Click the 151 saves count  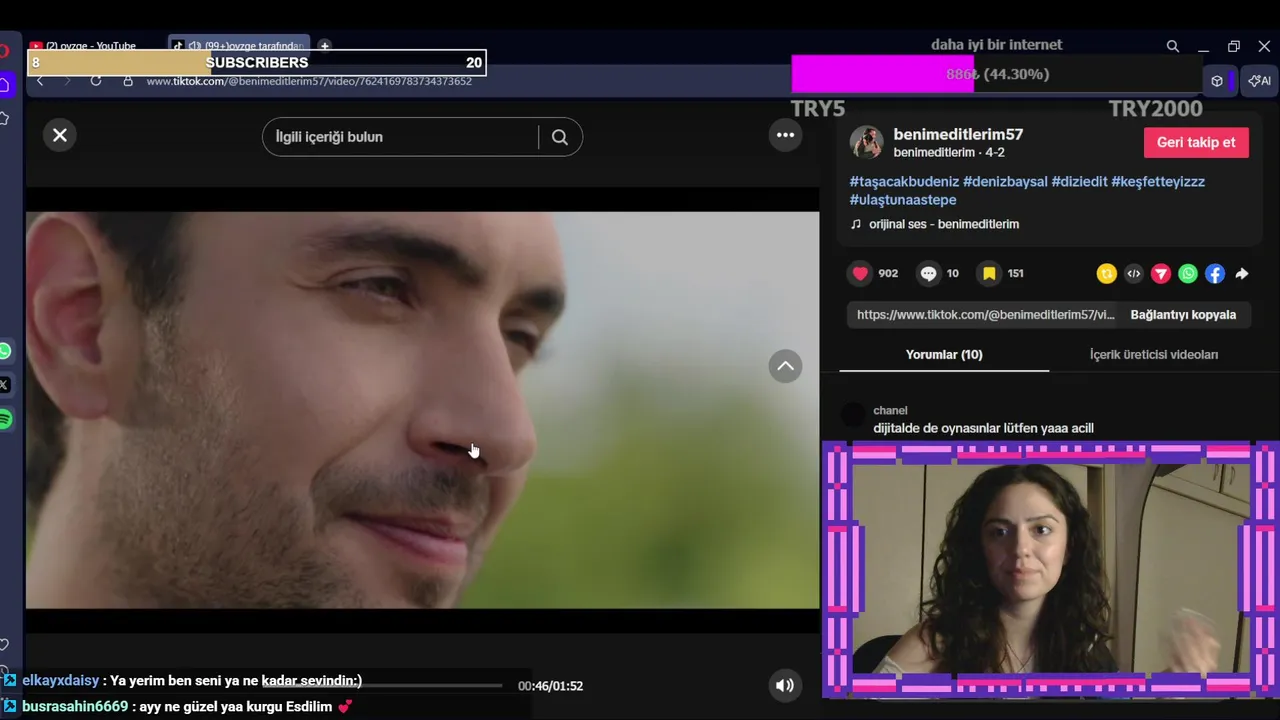(x=1016, y=273)
